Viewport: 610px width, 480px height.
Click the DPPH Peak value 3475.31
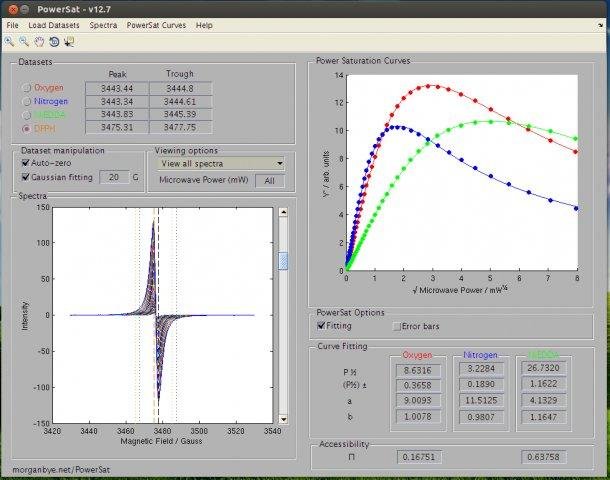click(x=117, y=128)
